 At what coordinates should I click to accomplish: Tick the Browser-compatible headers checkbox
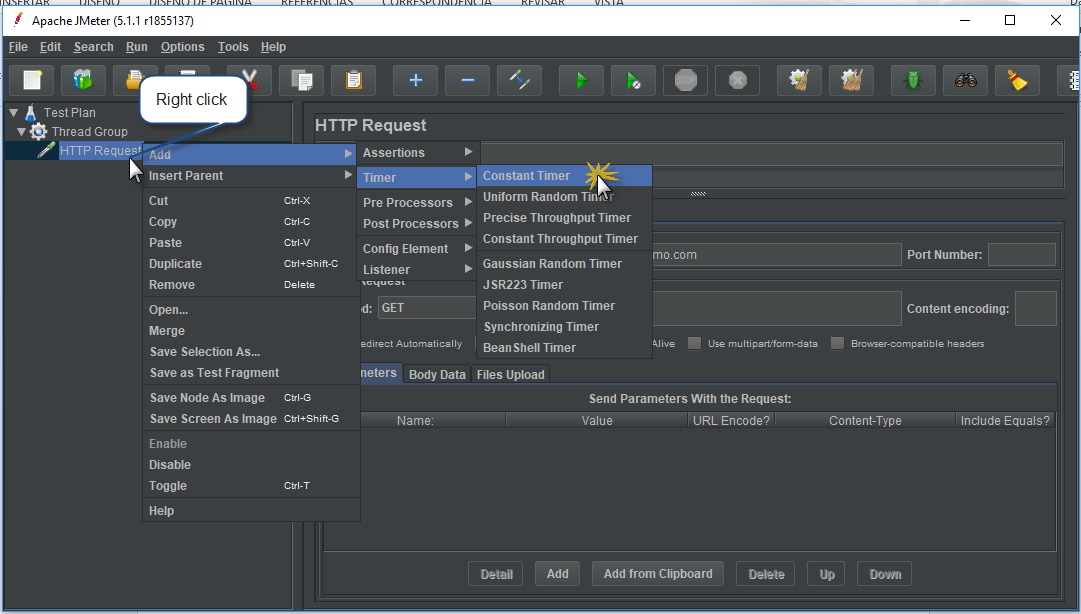[837, 343]
